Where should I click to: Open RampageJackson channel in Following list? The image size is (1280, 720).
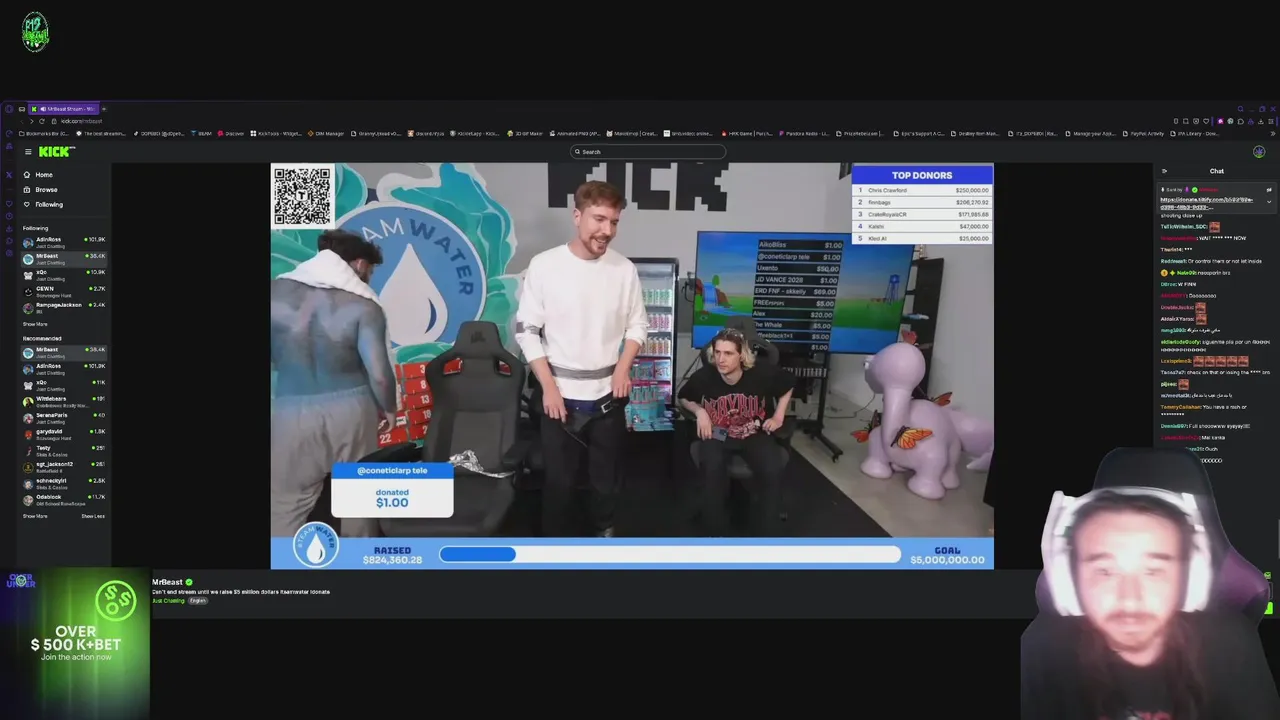pos(64,307)
